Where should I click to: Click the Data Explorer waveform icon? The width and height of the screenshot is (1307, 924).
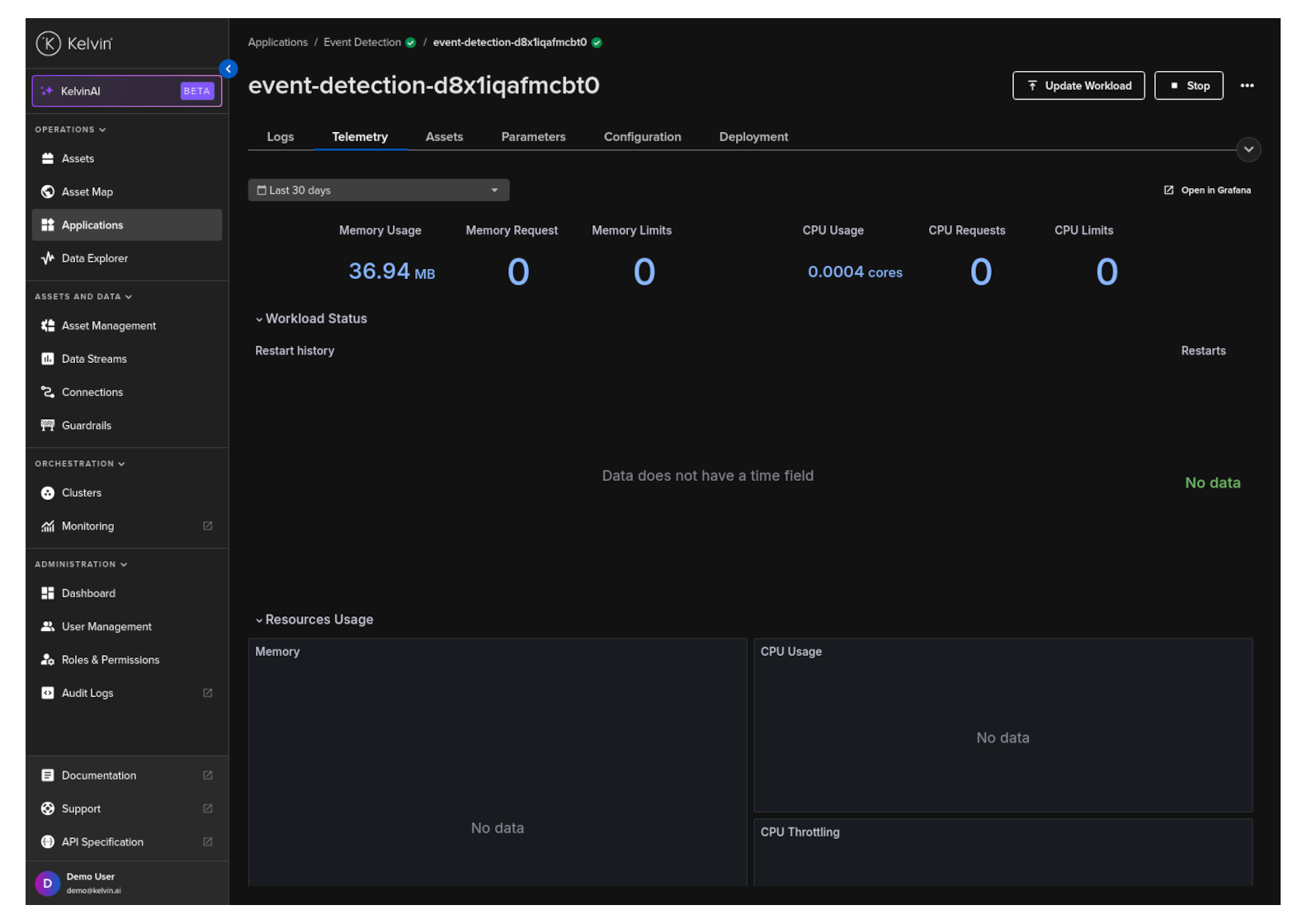pyautogui.click(x=48, y=258)
